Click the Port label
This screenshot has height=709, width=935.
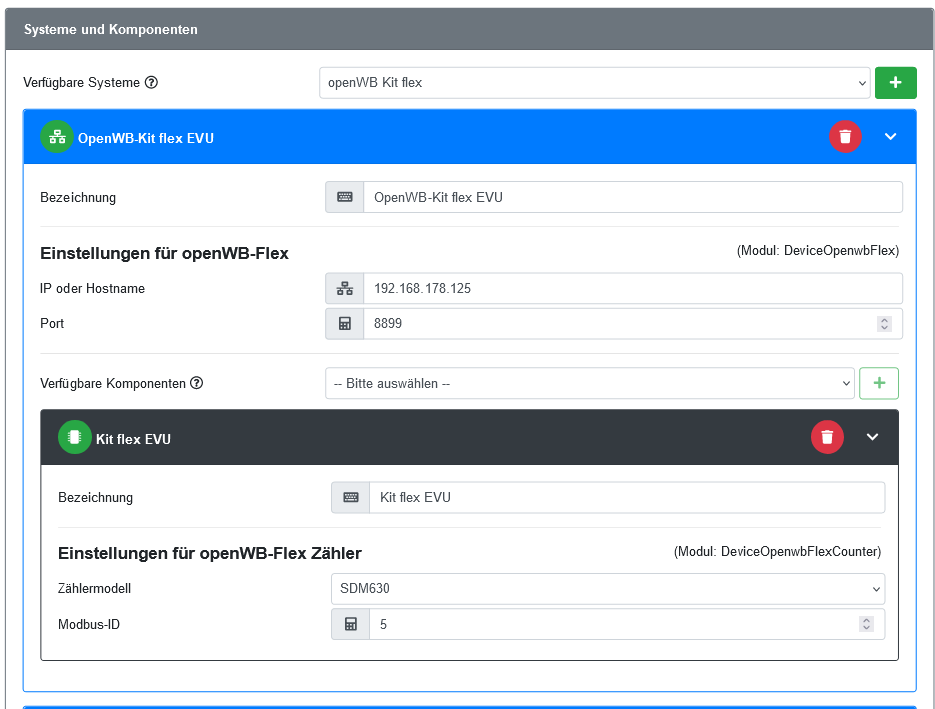coord(52,323)
